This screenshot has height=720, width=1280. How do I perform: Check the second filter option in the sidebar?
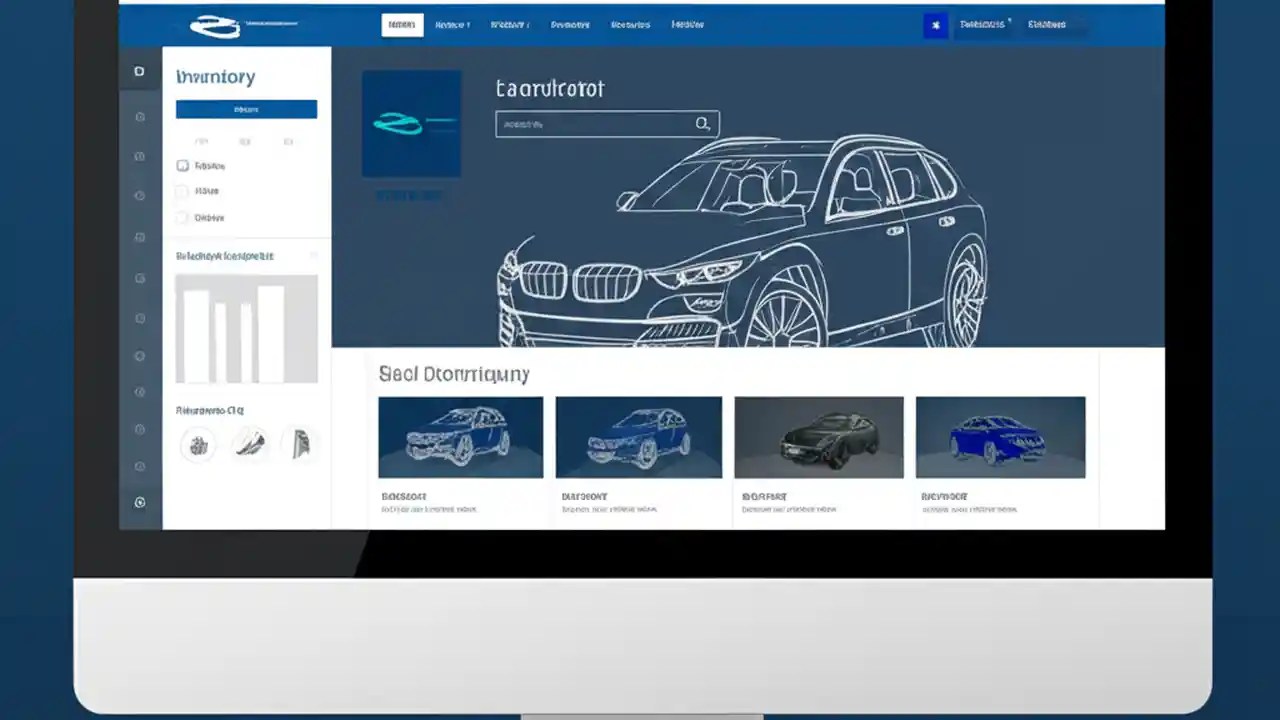click(183, 191)
